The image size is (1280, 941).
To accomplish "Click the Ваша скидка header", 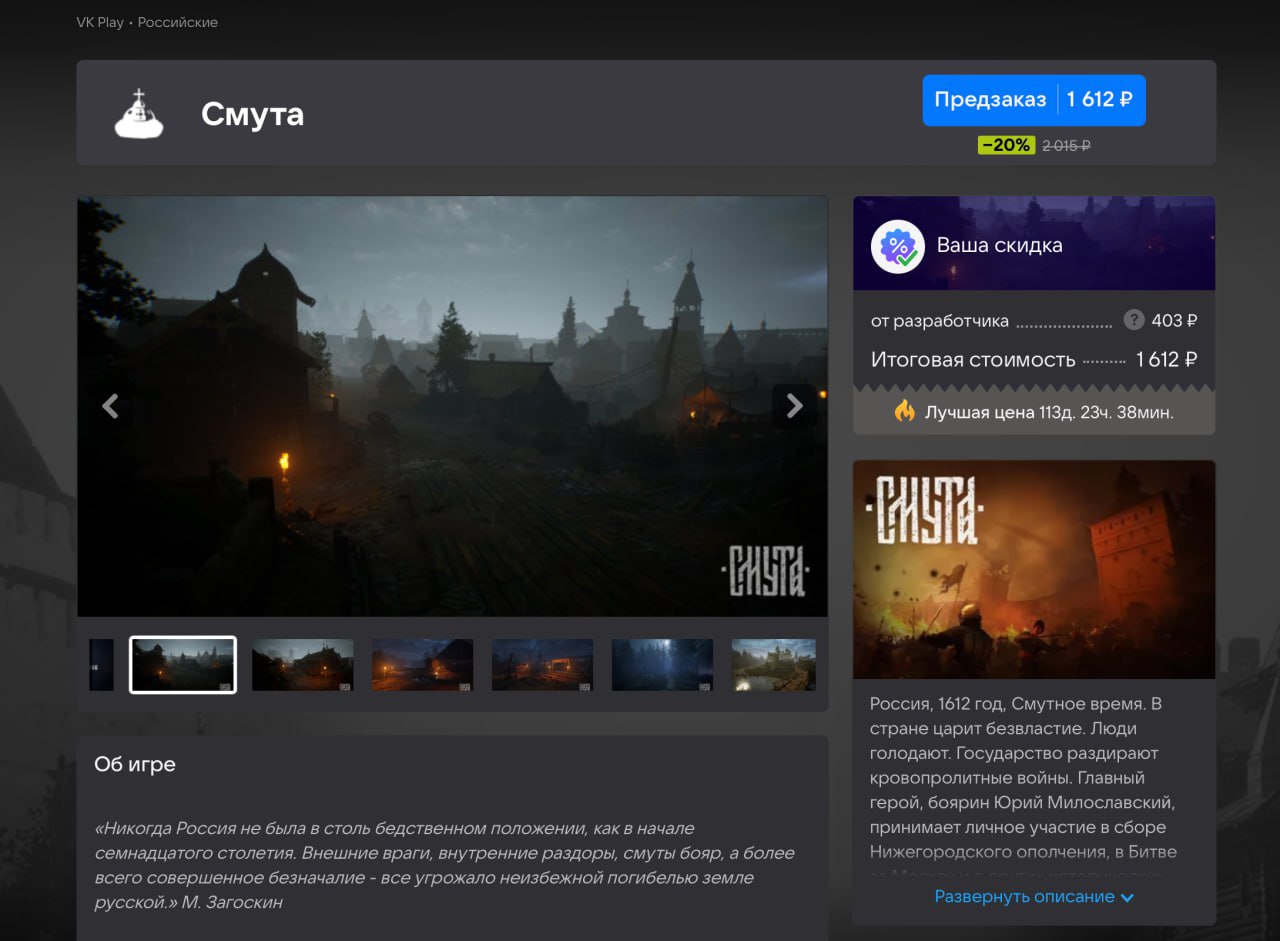I will click(x=1000, y=245).
